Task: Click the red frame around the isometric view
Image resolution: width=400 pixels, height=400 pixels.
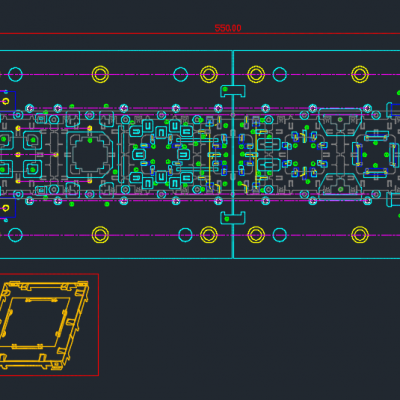Action: pyautogui.click(x=49, y=325)
